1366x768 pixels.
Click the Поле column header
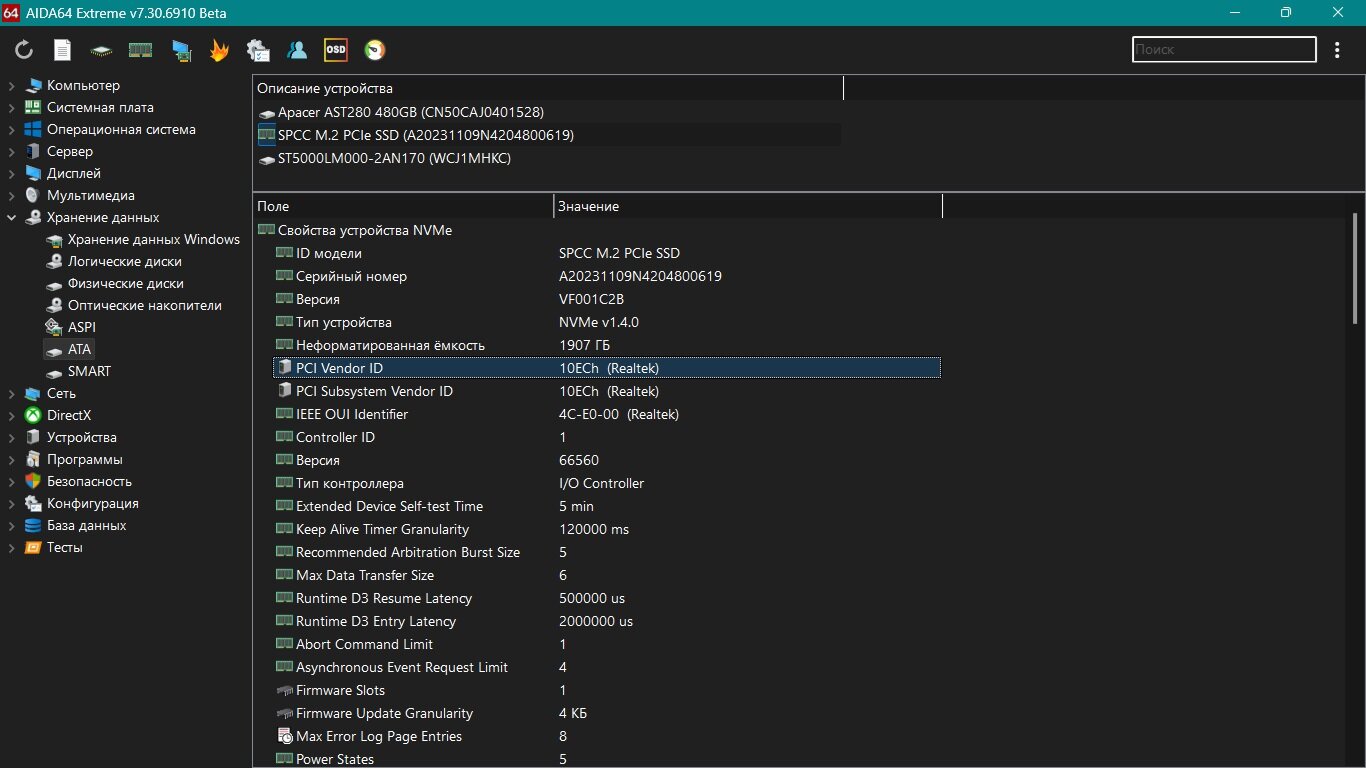click(403, 206)
